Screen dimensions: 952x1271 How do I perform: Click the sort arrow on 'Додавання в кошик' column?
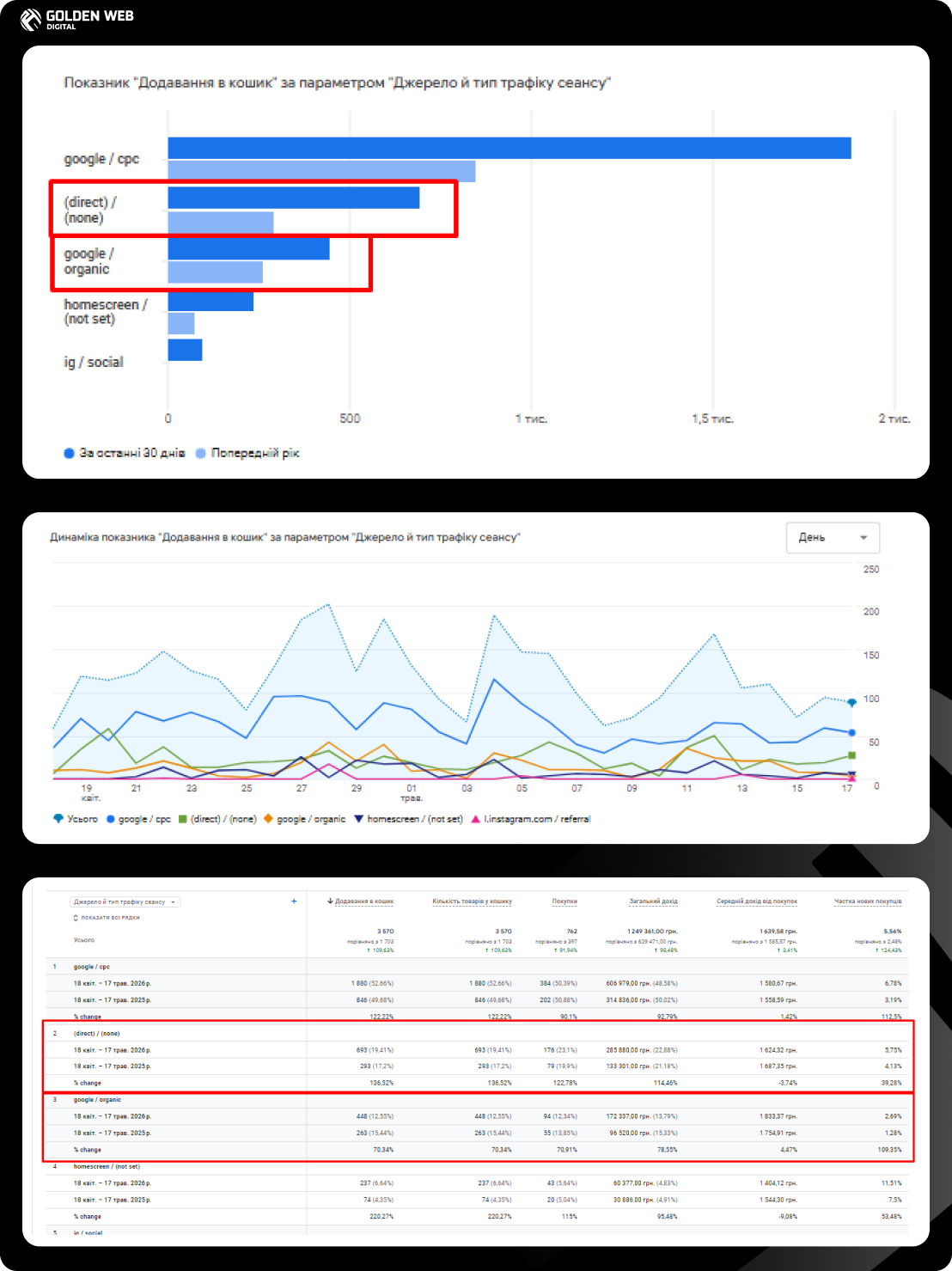click(330, 901)
